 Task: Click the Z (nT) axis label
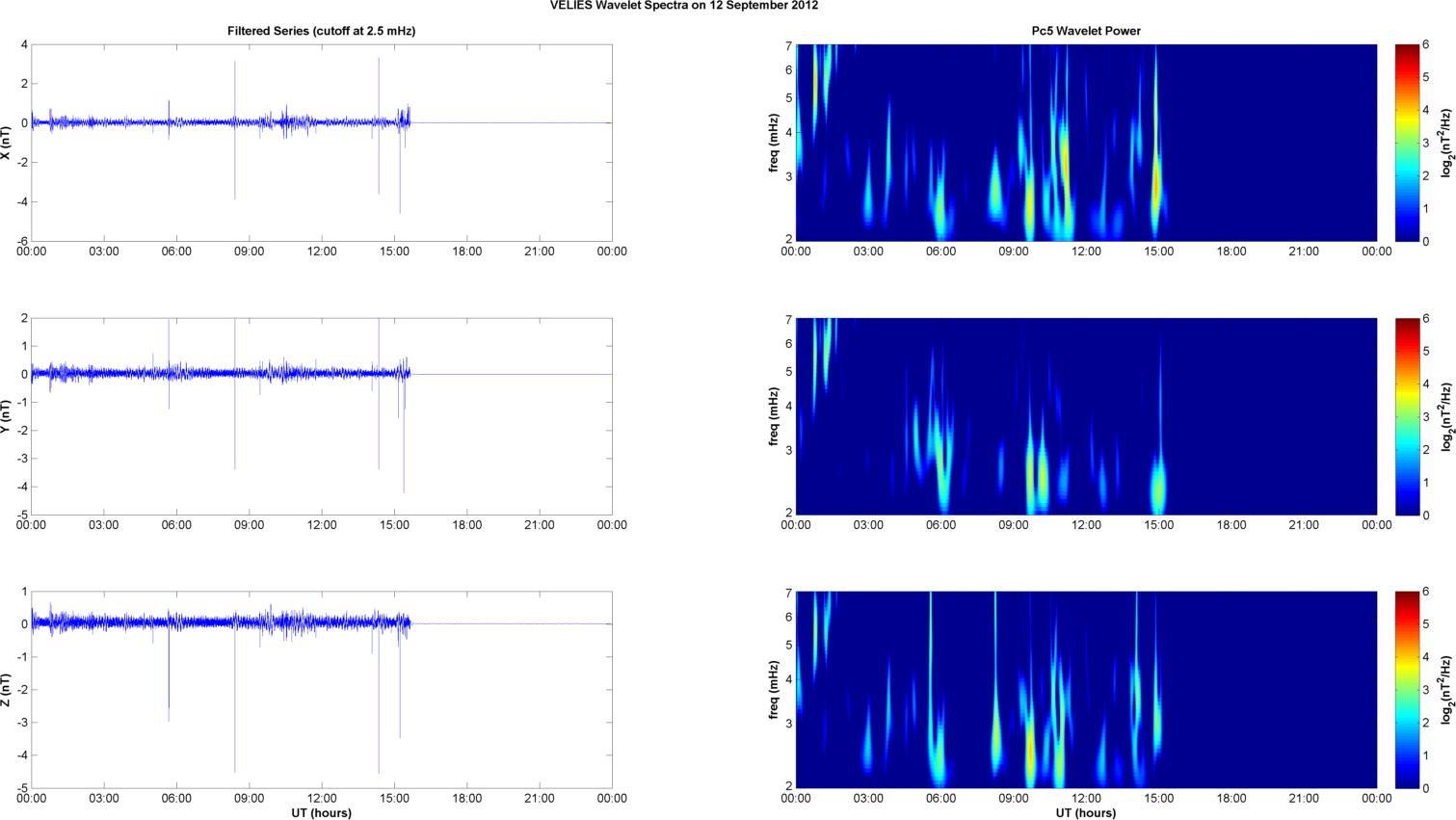coord(7,690)
